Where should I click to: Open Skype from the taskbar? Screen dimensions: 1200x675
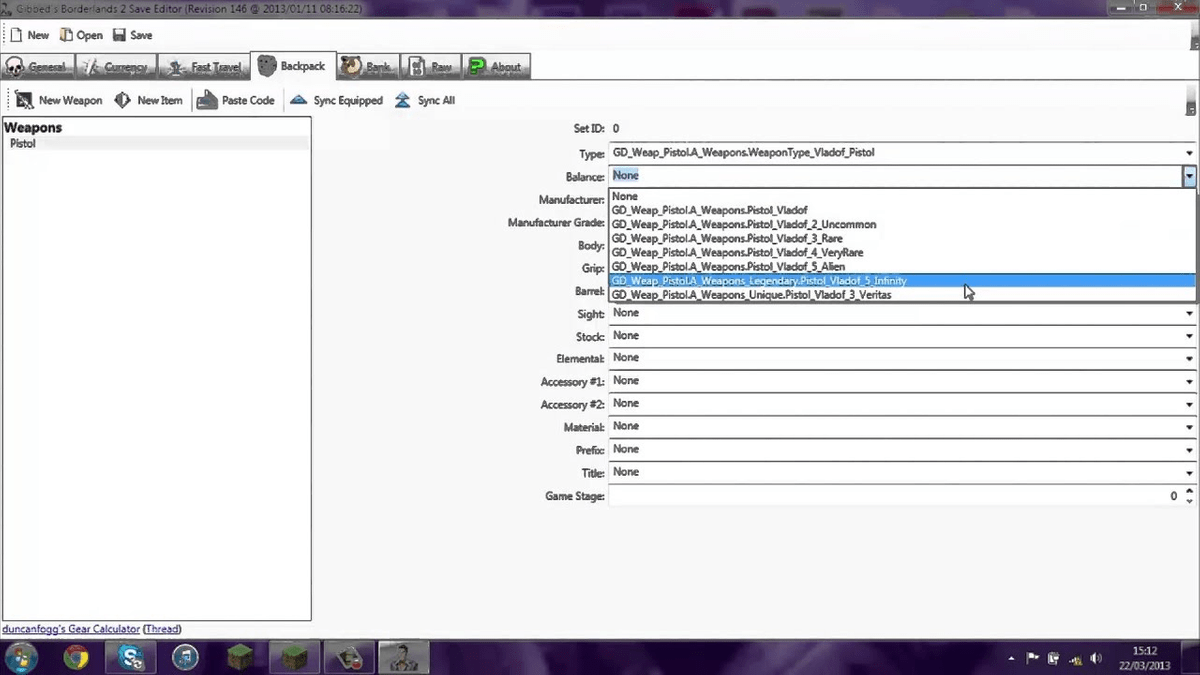(x=131, y=657)
